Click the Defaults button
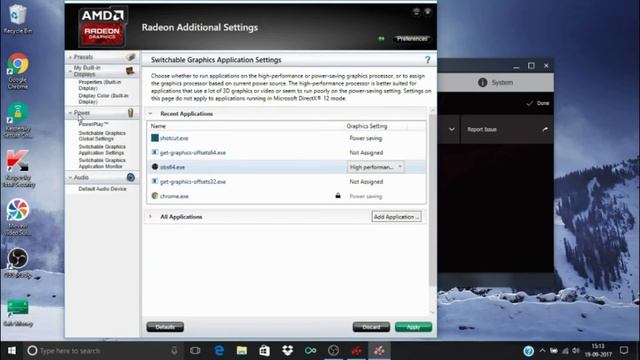The image size is (640, 360). pyautogui.click(x=165, y=327)
